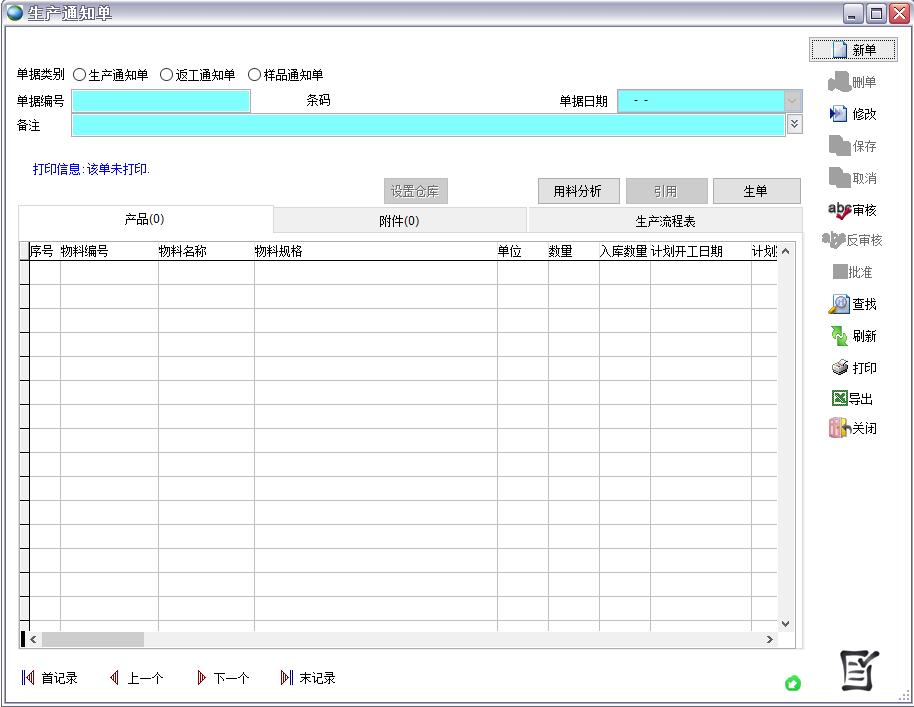Export data with 导出 icon
914x707 pixels.
pyautogui.click(x=839, y=398)
